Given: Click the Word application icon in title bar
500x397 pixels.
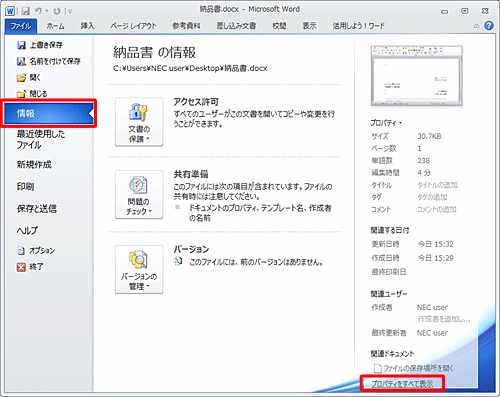Looking at the screenshot, I should (10, 11).
